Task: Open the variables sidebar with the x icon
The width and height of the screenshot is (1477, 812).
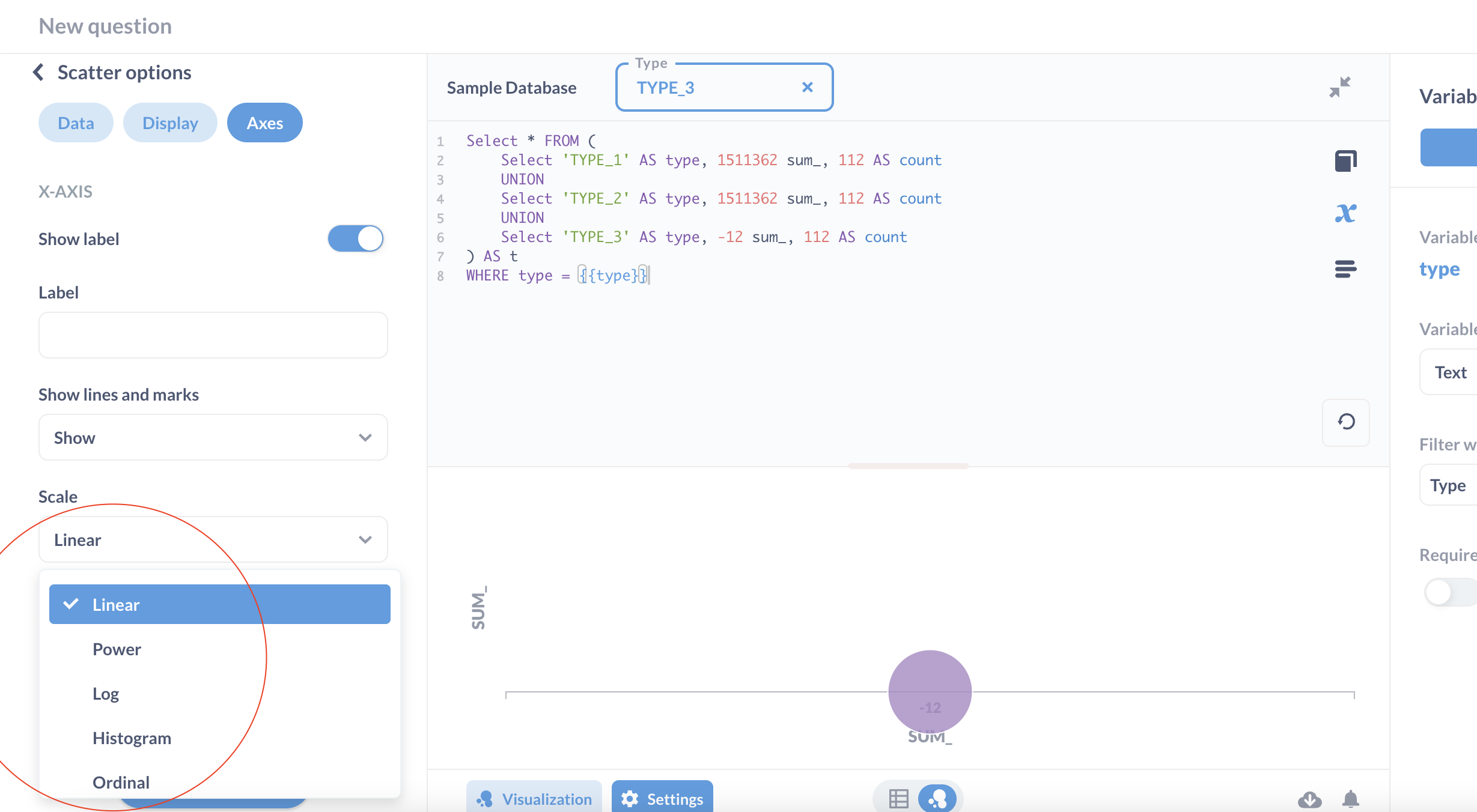Action: [1346, 213]
